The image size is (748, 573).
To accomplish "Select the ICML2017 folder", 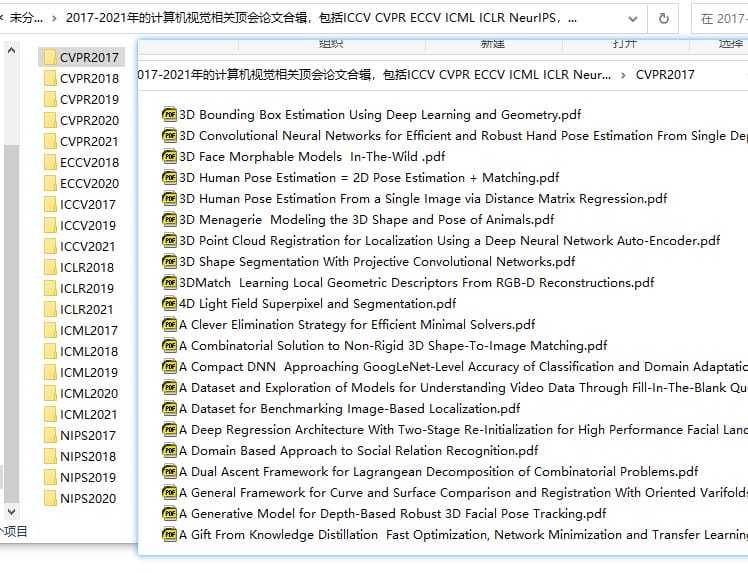I will [x=81, y=330].
